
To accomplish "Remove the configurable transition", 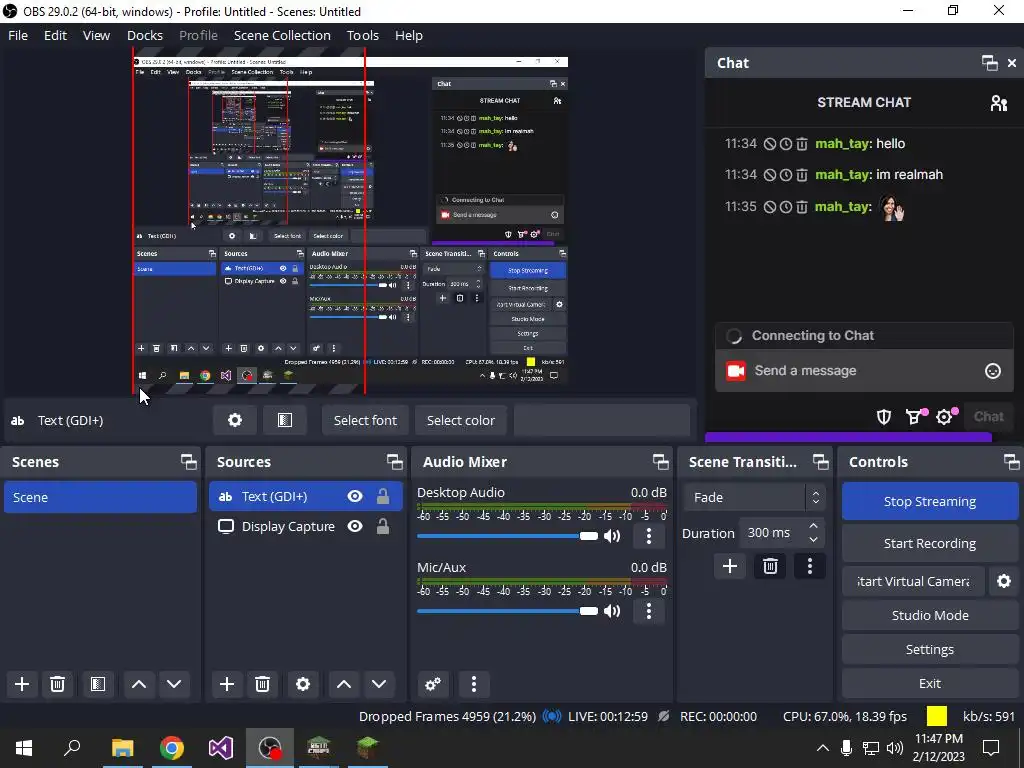I will pos(770,566).
